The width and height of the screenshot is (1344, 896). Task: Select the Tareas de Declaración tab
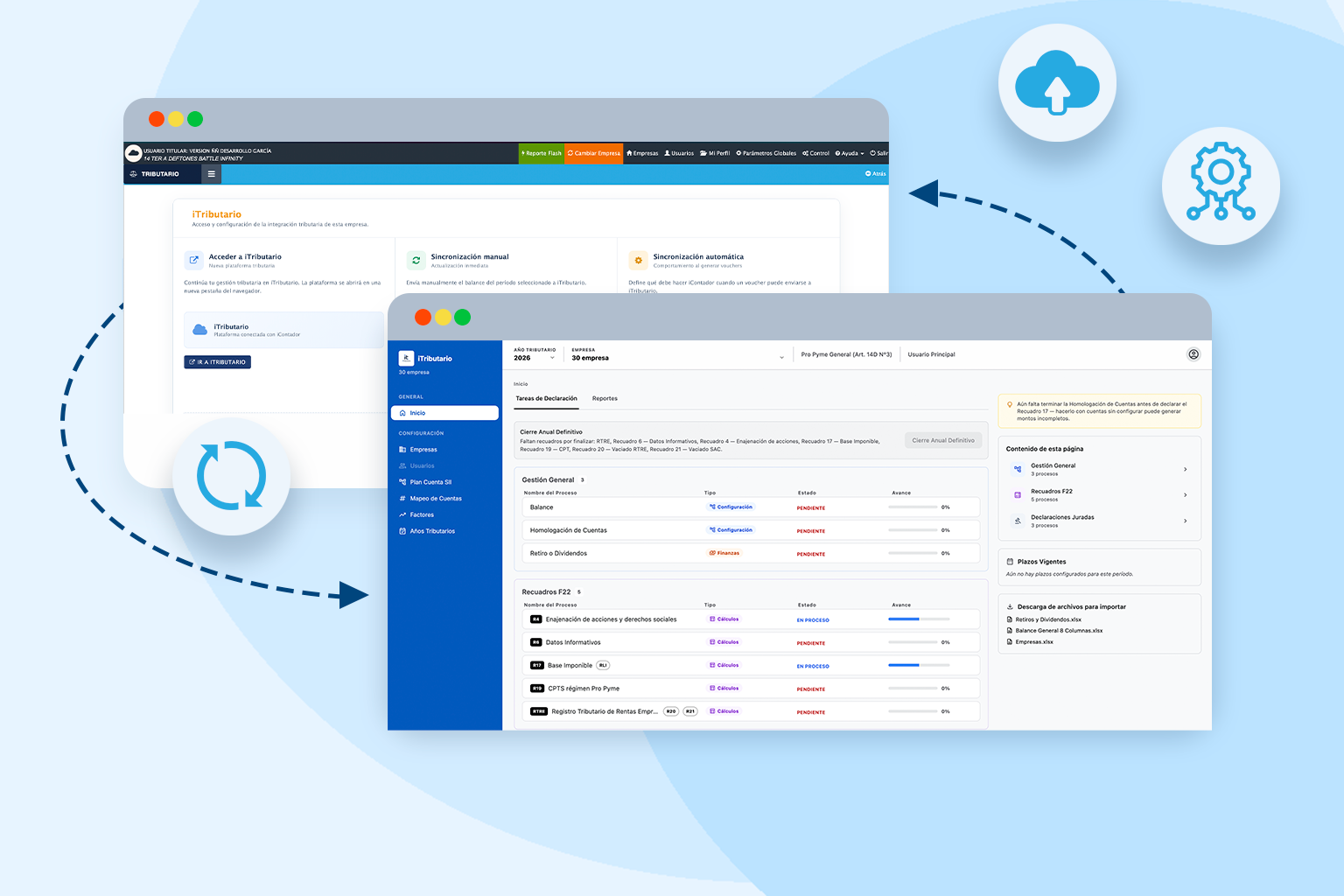pos(546,398)
